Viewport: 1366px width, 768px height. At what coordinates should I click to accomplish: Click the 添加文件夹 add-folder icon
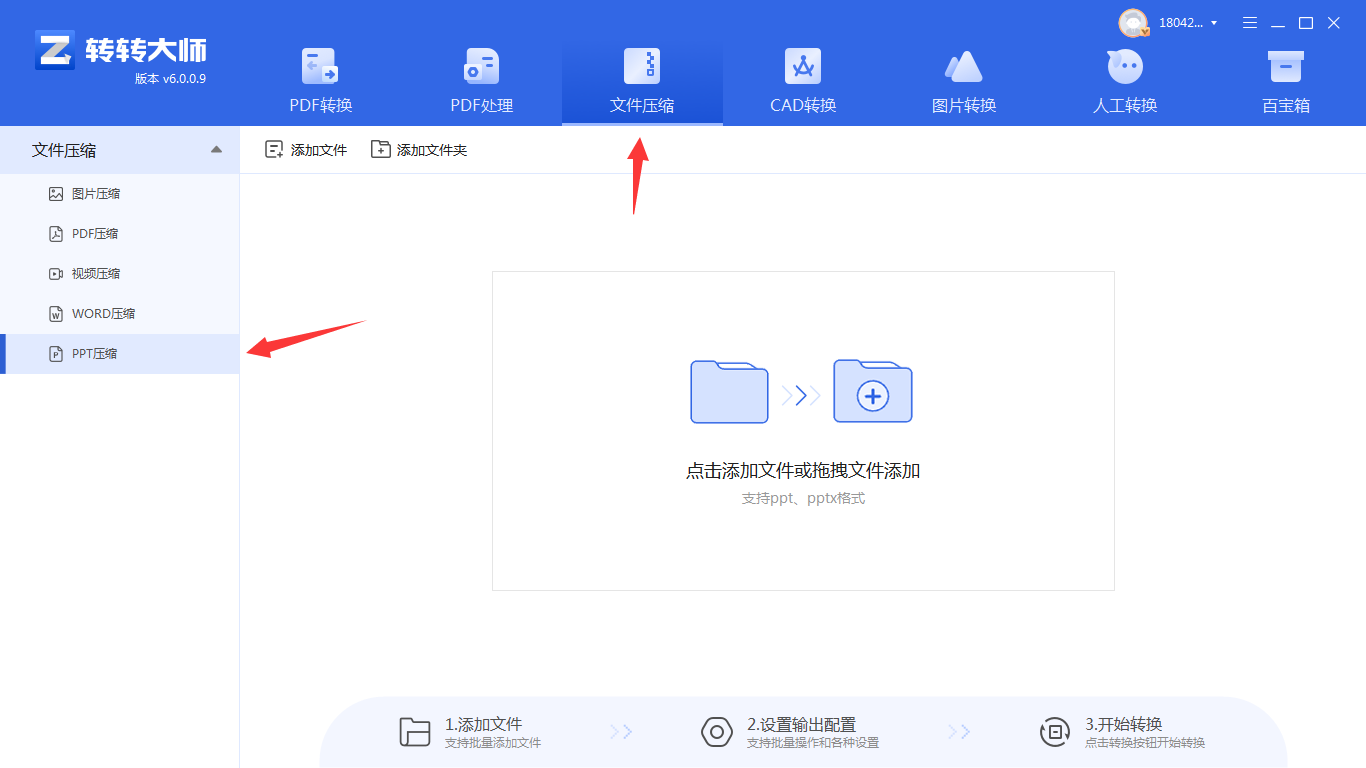click(380, 150)
